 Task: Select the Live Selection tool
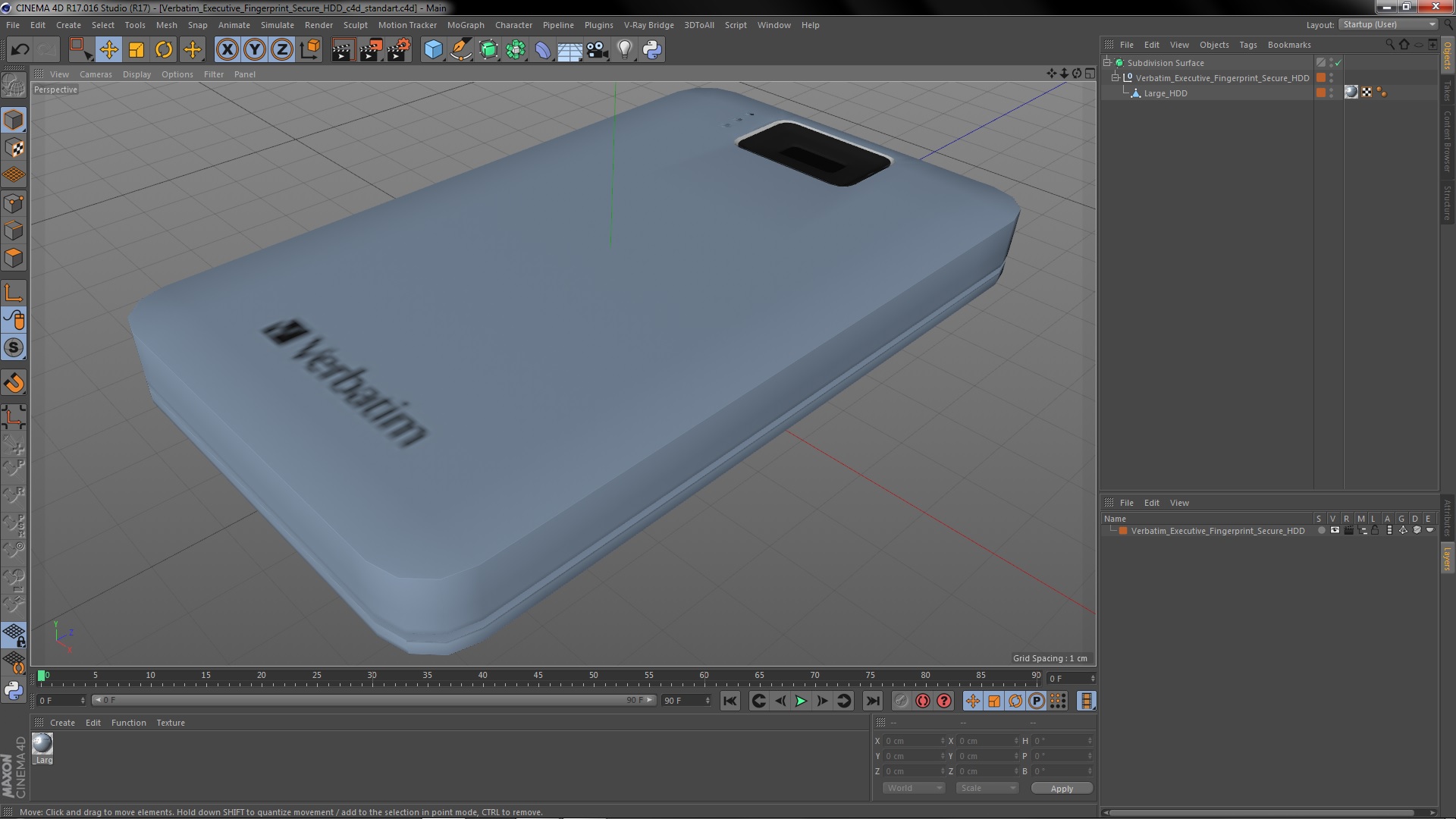[80, 50]
